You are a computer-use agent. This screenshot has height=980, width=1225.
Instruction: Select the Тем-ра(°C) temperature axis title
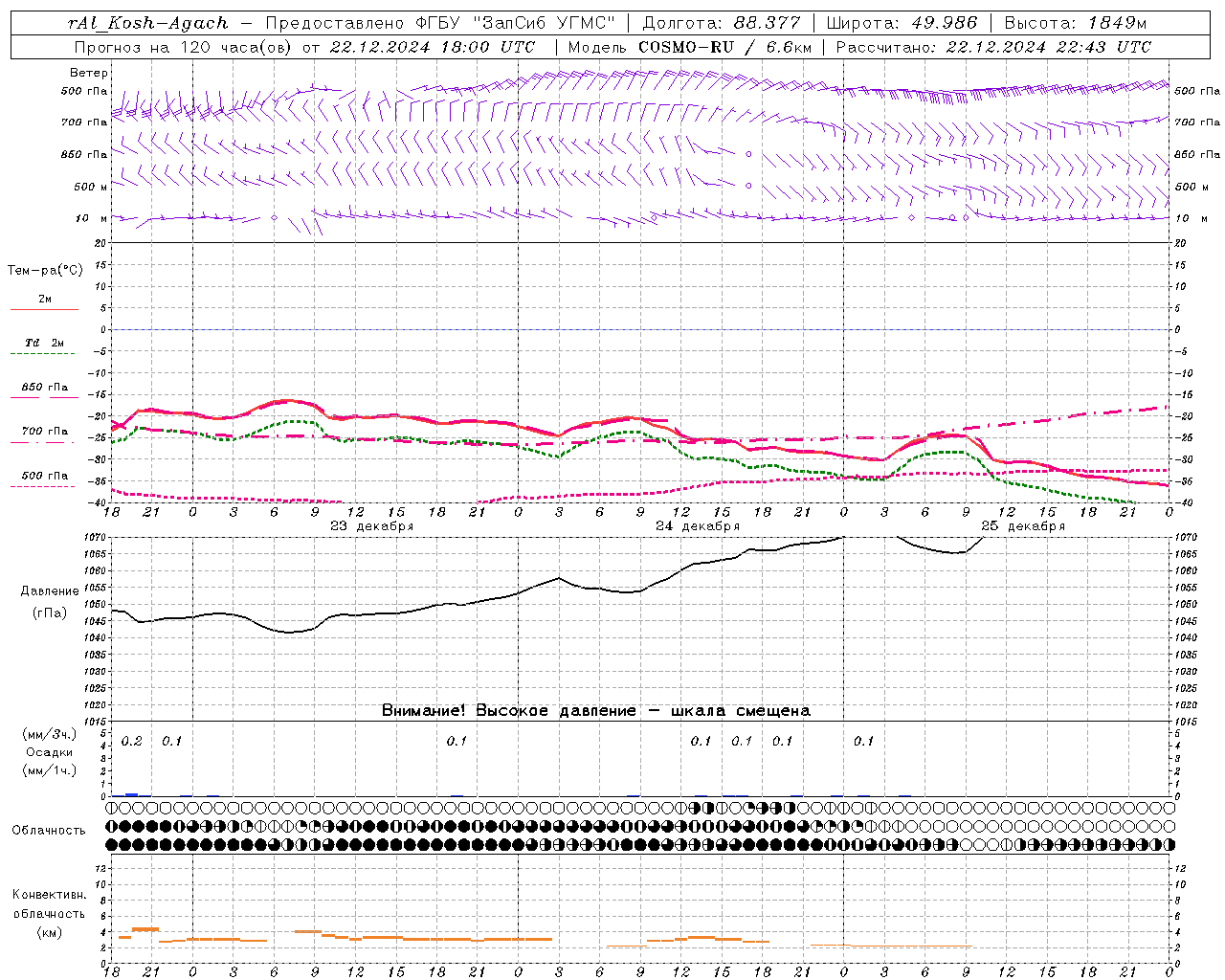[x=45, y=271]
